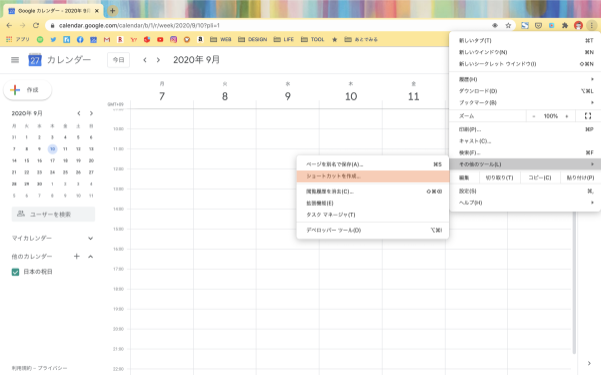The width and height of the screenshot is (601, 375).
Task: Click 貼り付け in the edit row
Action: coord(580,178)
